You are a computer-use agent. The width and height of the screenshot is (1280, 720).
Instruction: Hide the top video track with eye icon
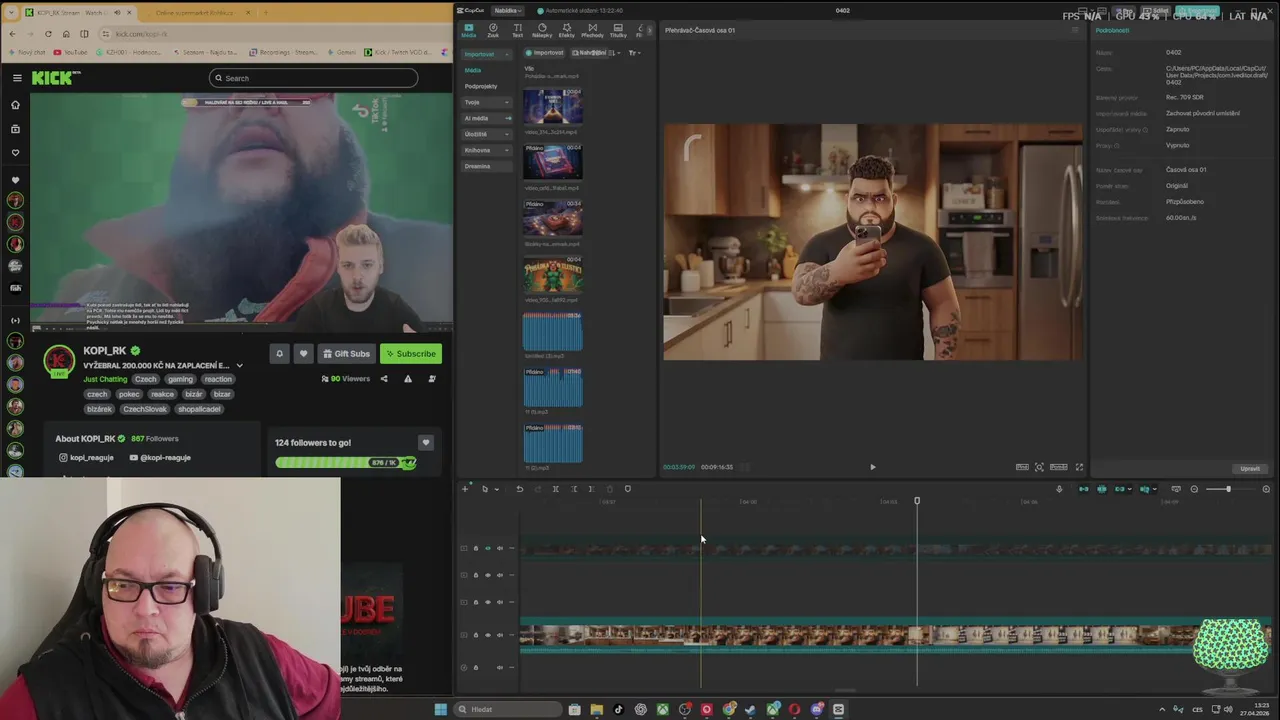pos(488,548)
